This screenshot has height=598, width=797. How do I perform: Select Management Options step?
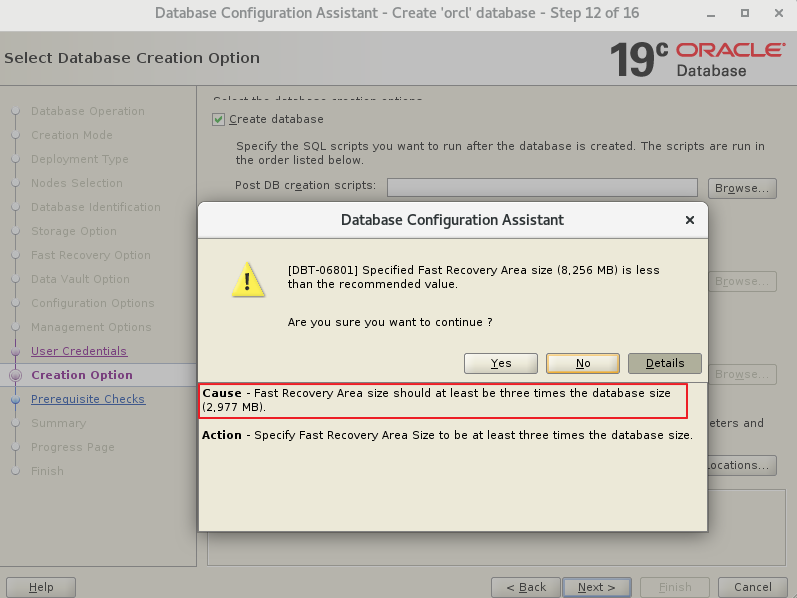pyautogui.click(x=91, y=327)
